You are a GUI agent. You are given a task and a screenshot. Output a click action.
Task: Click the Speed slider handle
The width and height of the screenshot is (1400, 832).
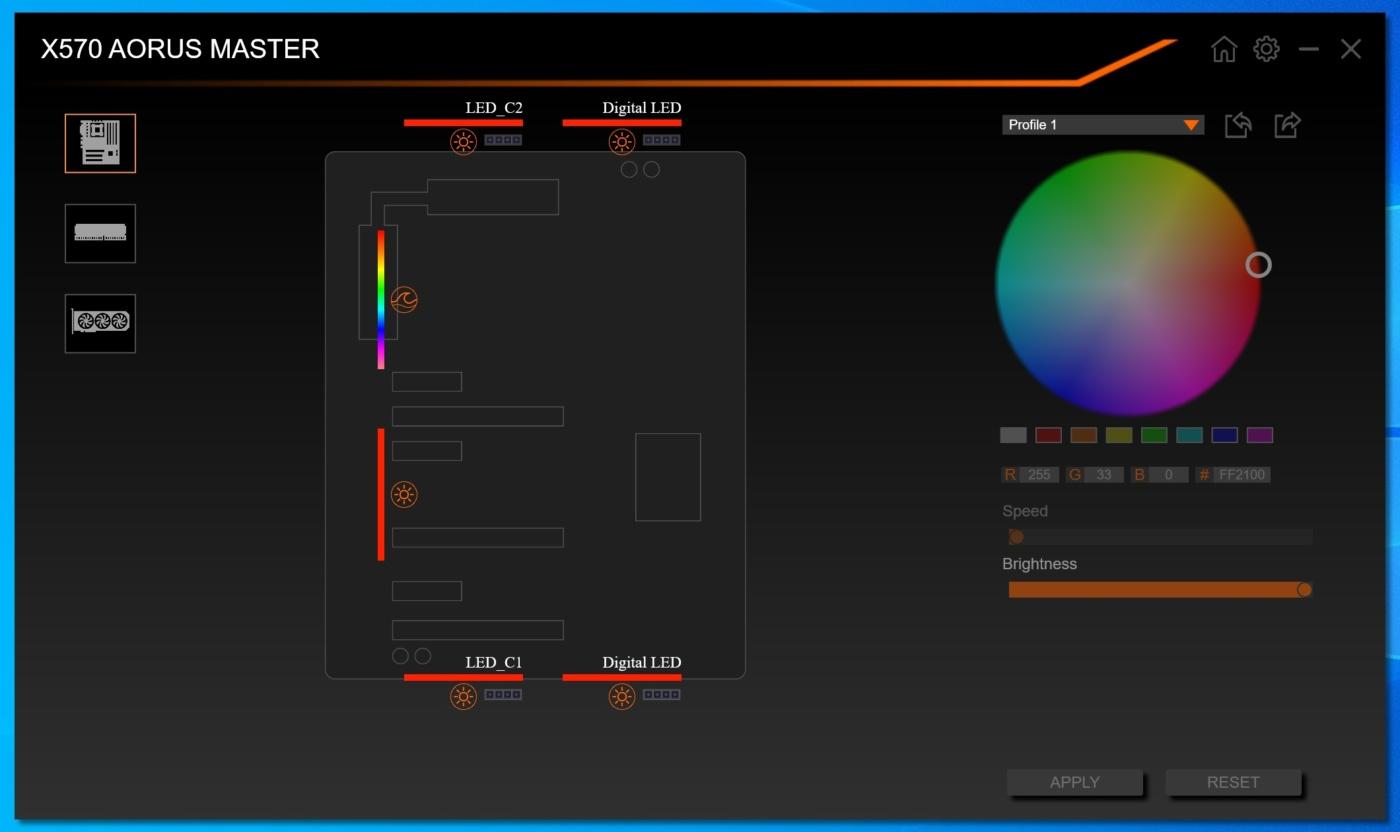tap(1016, 537)
